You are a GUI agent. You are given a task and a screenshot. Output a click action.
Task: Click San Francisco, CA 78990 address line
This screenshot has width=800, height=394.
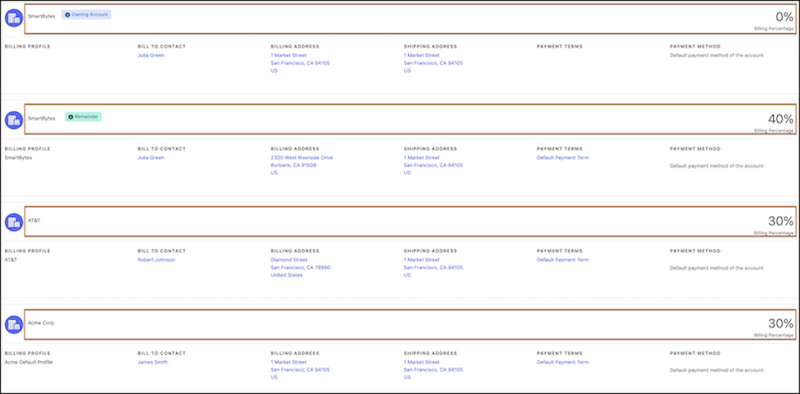(301, 267)
